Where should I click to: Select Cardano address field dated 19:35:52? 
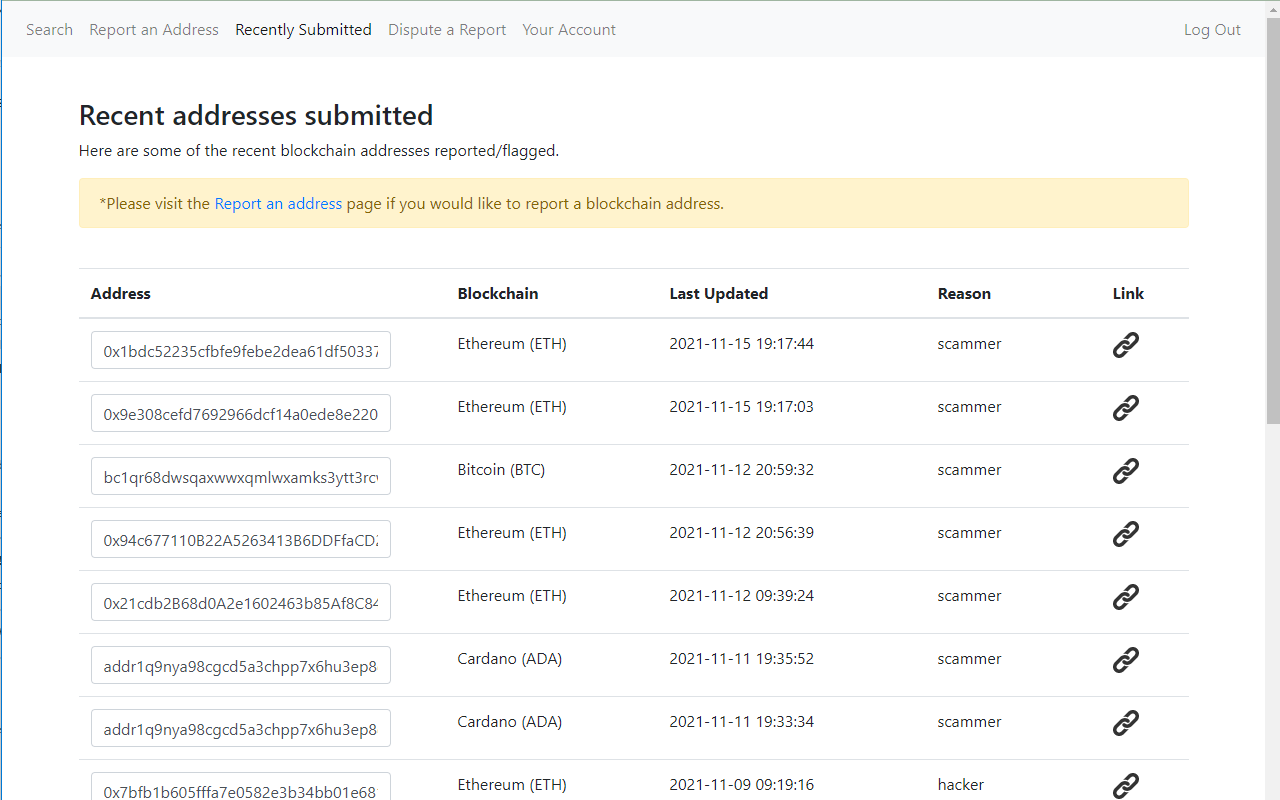pos(241,666)
